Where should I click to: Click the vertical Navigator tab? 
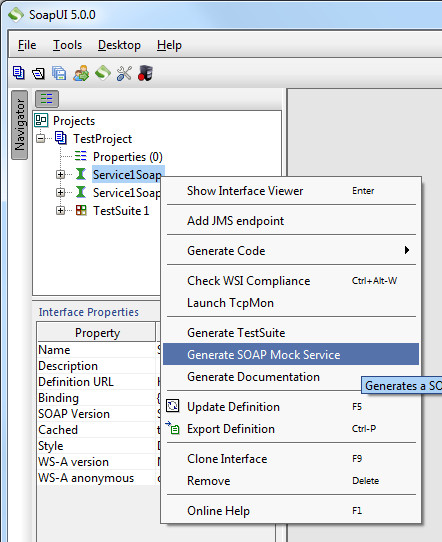point(20,125)
